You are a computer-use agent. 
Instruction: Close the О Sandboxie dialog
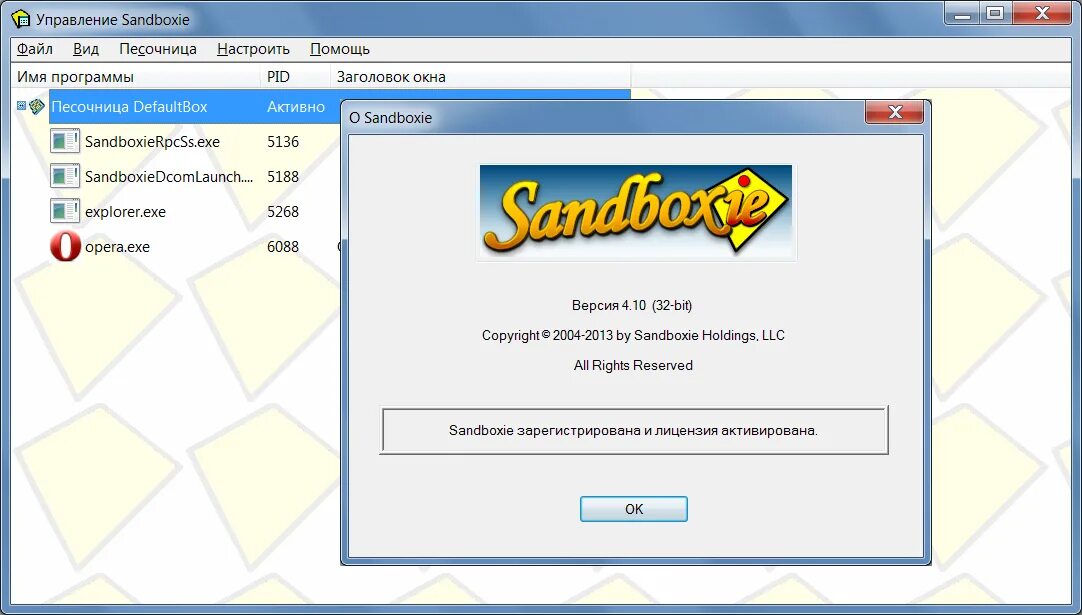pyautogui.click(x=894, y=112)
